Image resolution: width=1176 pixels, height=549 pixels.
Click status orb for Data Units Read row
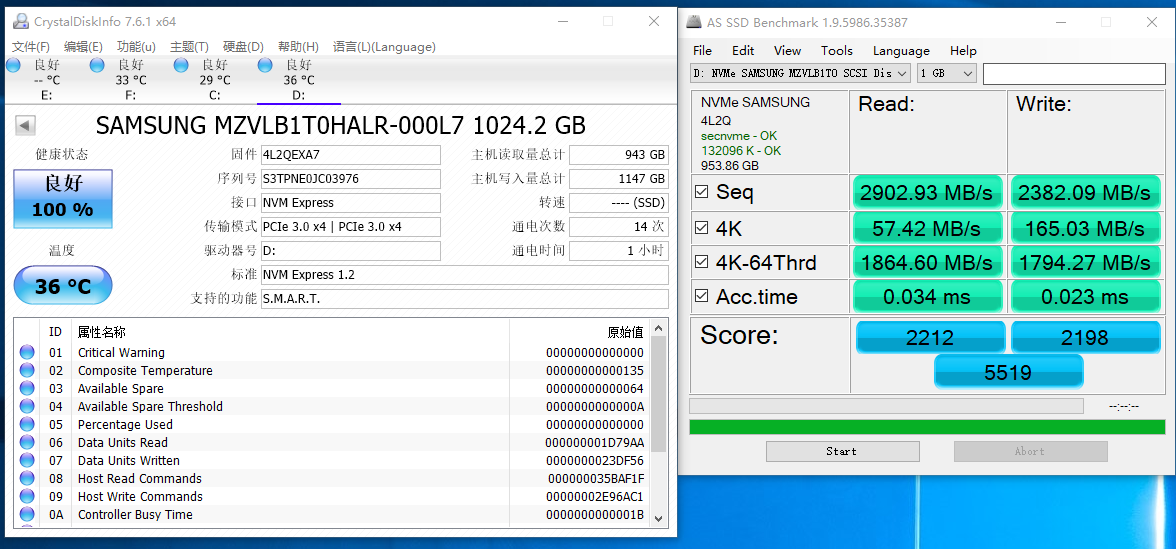[x=27, y=442]
